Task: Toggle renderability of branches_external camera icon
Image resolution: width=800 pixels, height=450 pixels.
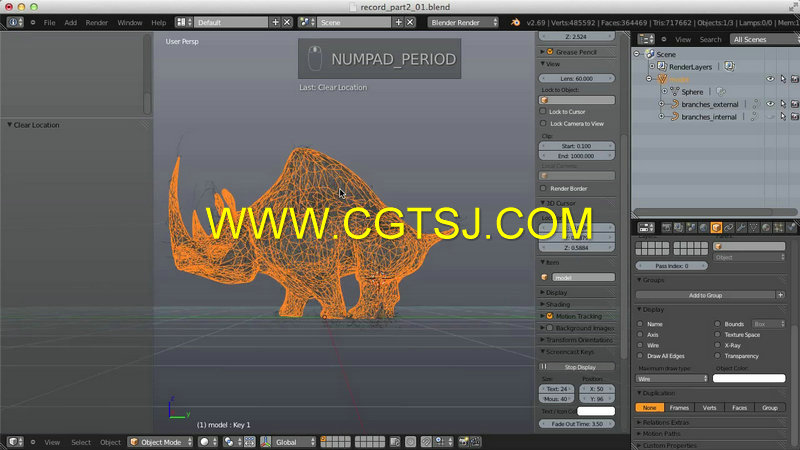Action: tap(794, 104)
